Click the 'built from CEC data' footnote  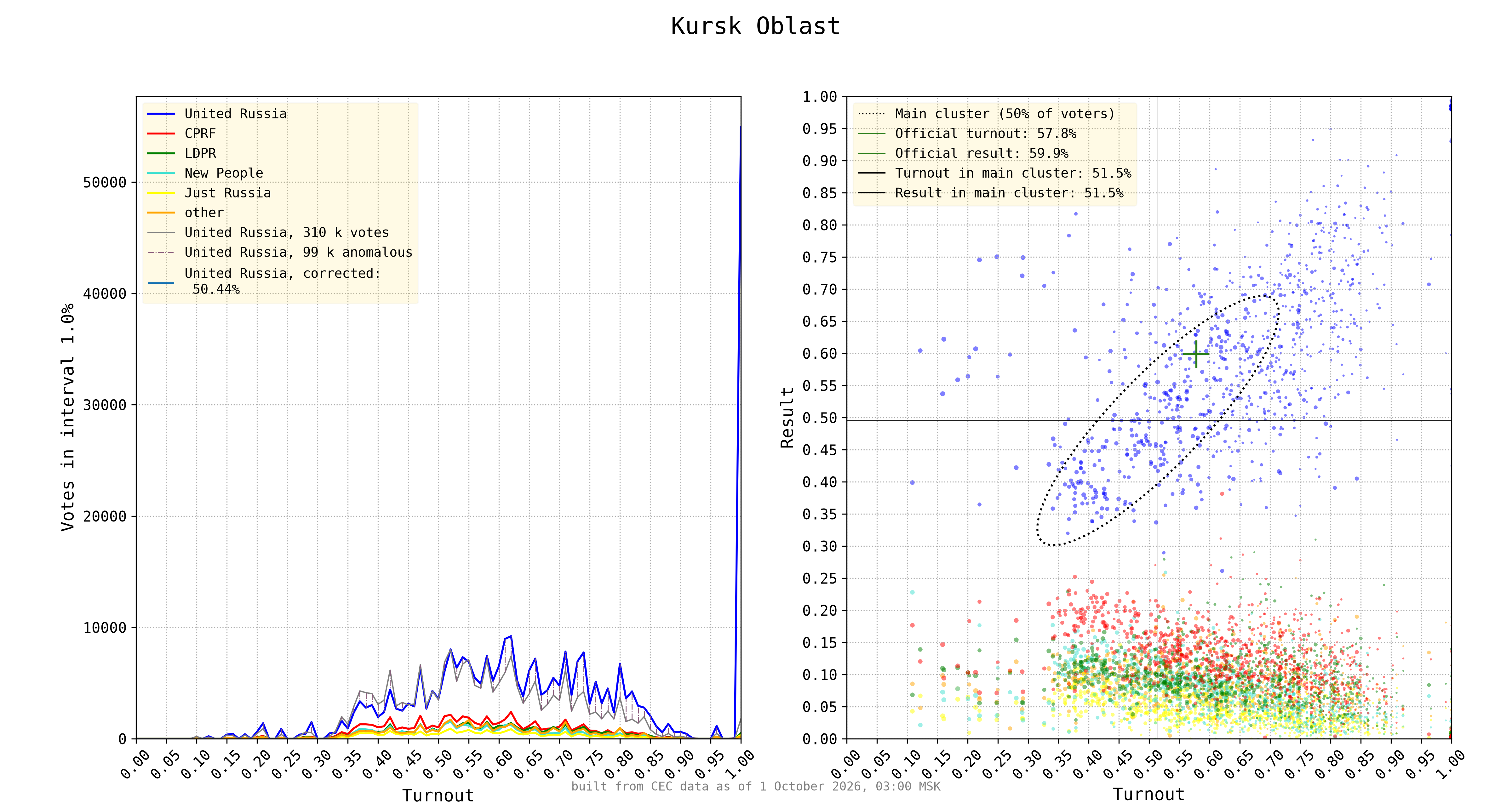click(x=755, y=787)
